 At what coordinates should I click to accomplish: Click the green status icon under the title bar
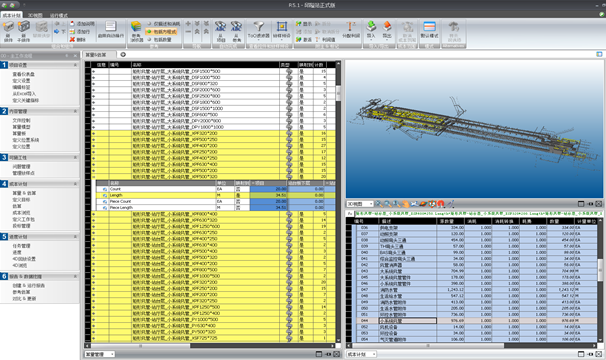(x=602, y=14)
